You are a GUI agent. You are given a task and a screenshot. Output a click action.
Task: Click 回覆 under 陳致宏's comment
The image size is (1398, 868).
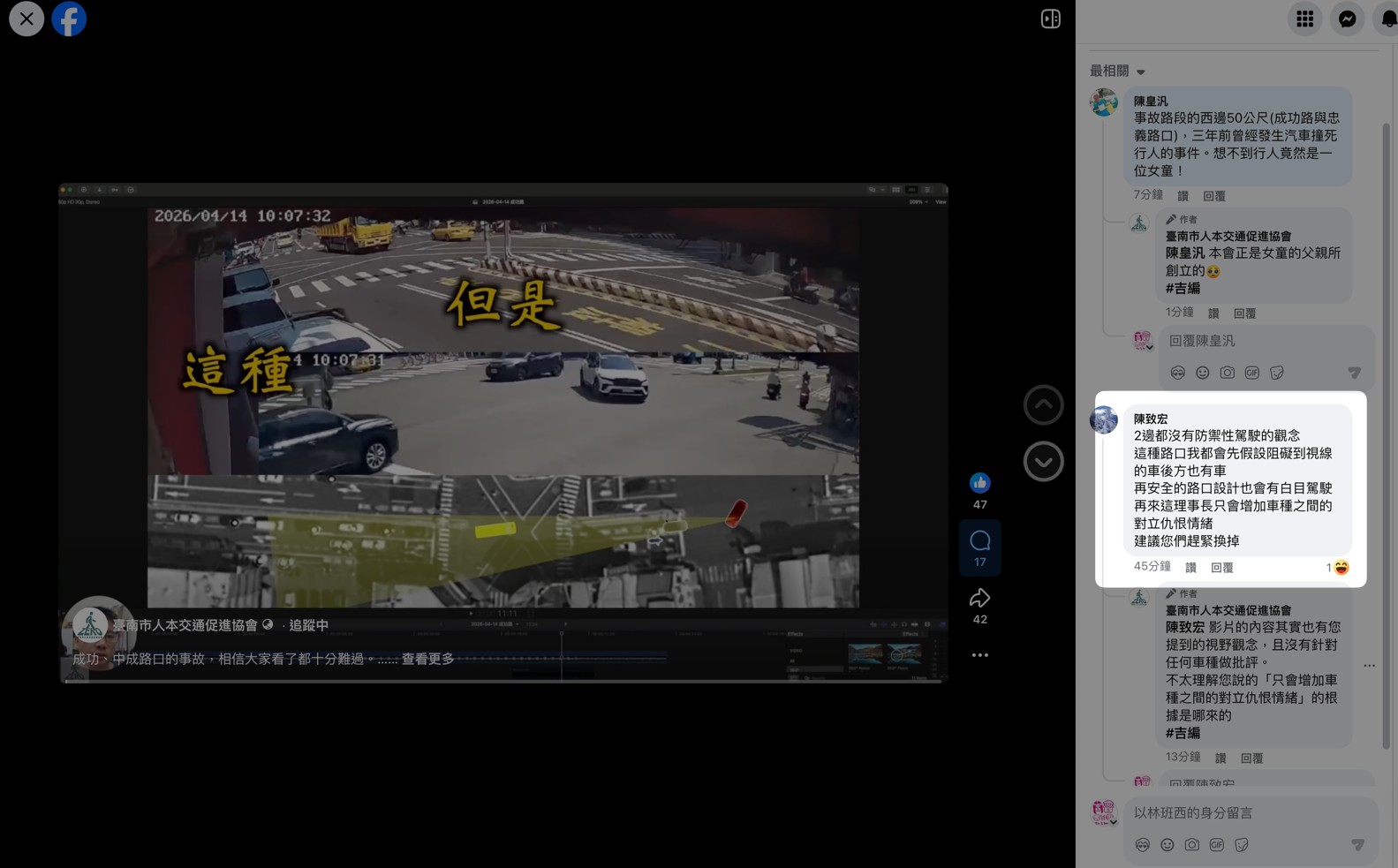tap(1221, 568)
